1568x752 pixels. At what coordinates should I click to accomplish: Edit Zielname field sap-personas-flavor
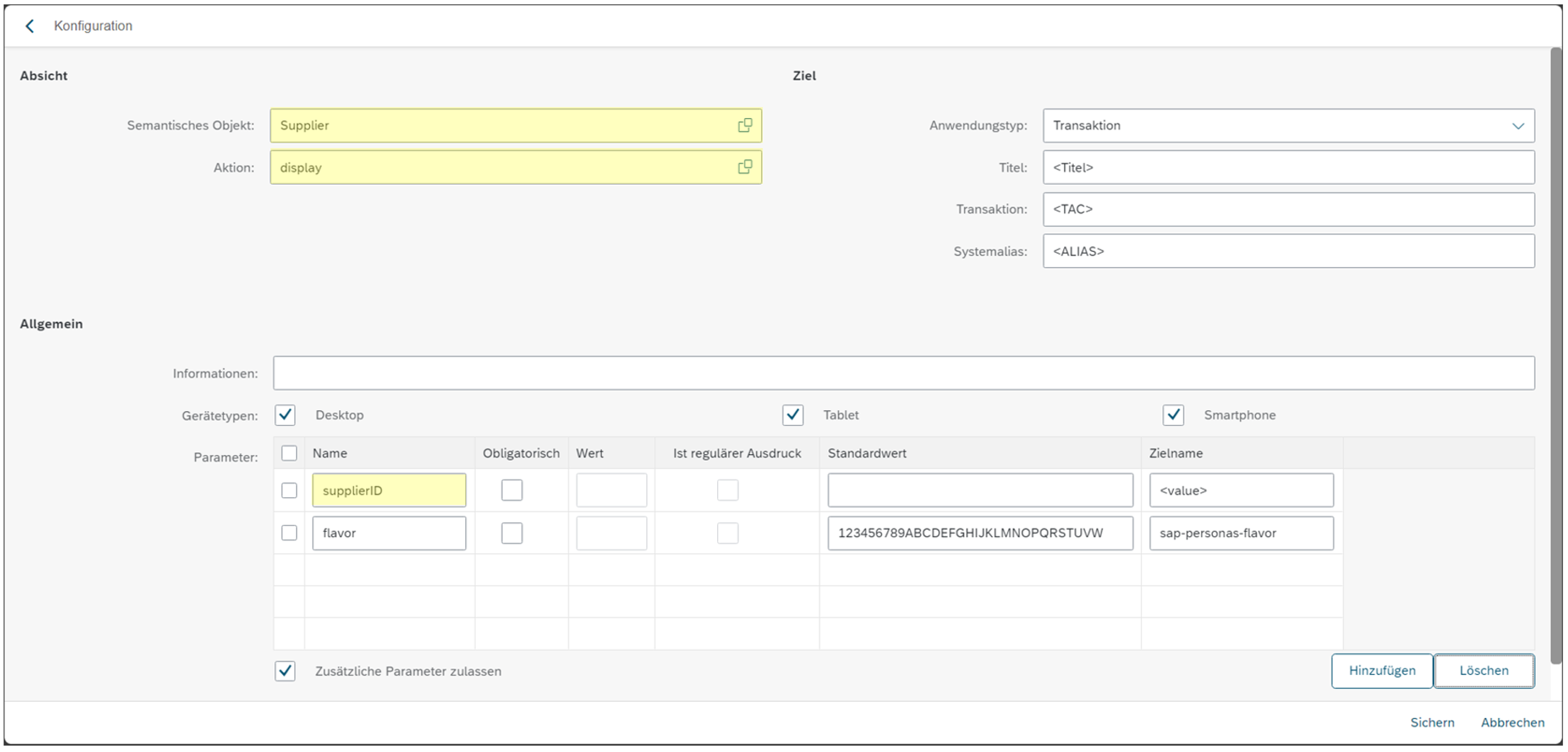click(1242, 533)
